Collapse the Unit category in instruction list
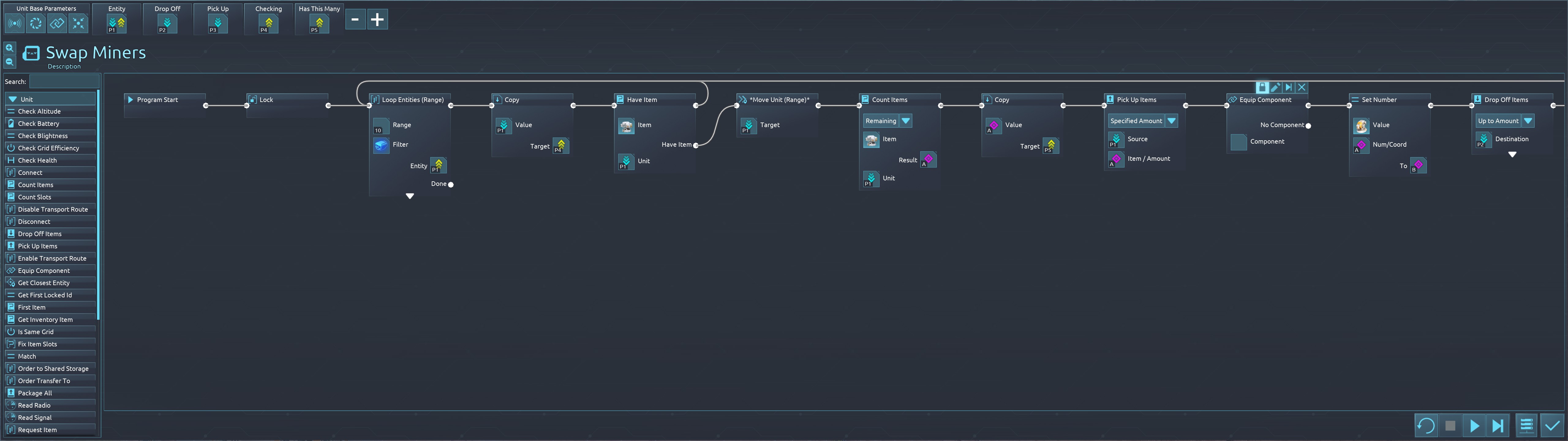The height and width of the screenshot is (441, 1568). click(x=13, y=99)
